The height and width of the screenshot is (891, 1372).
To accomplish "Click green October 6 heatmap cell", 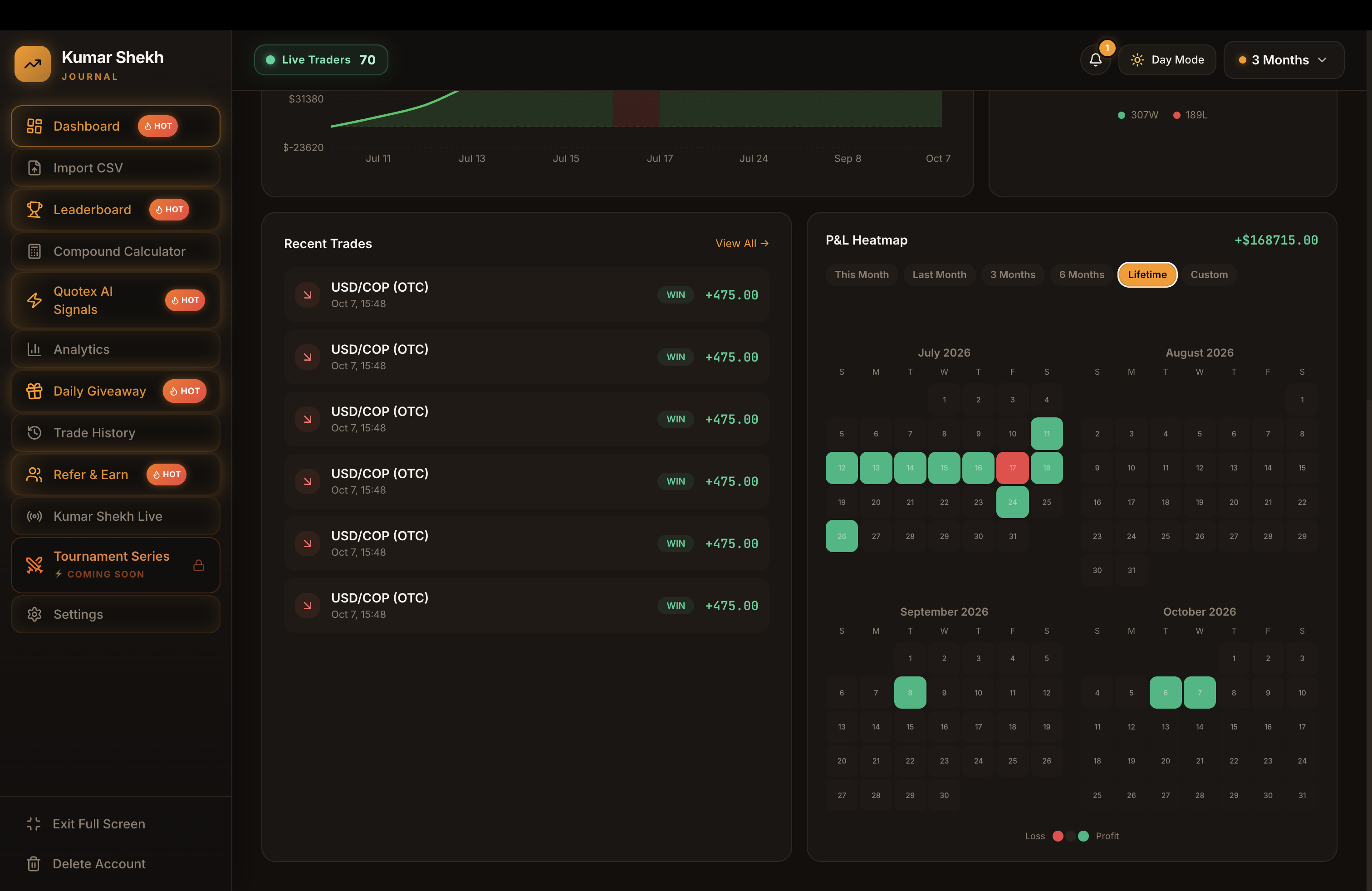I will tap(1165, 693).
